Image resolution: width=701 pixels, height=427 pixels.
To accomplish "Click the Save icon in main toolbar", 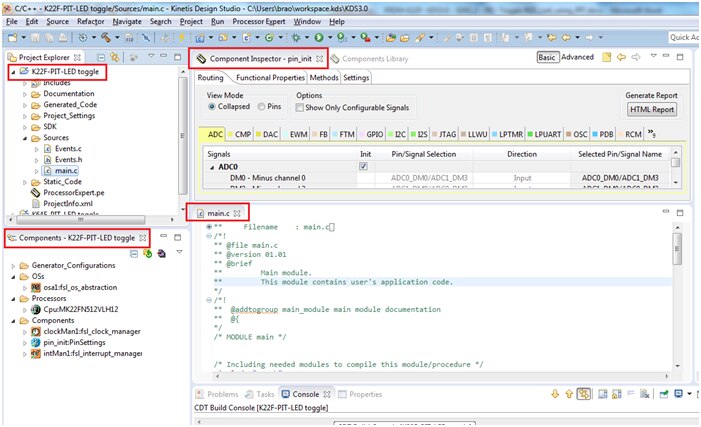I will pyautogui.click(x=37, y=38).
